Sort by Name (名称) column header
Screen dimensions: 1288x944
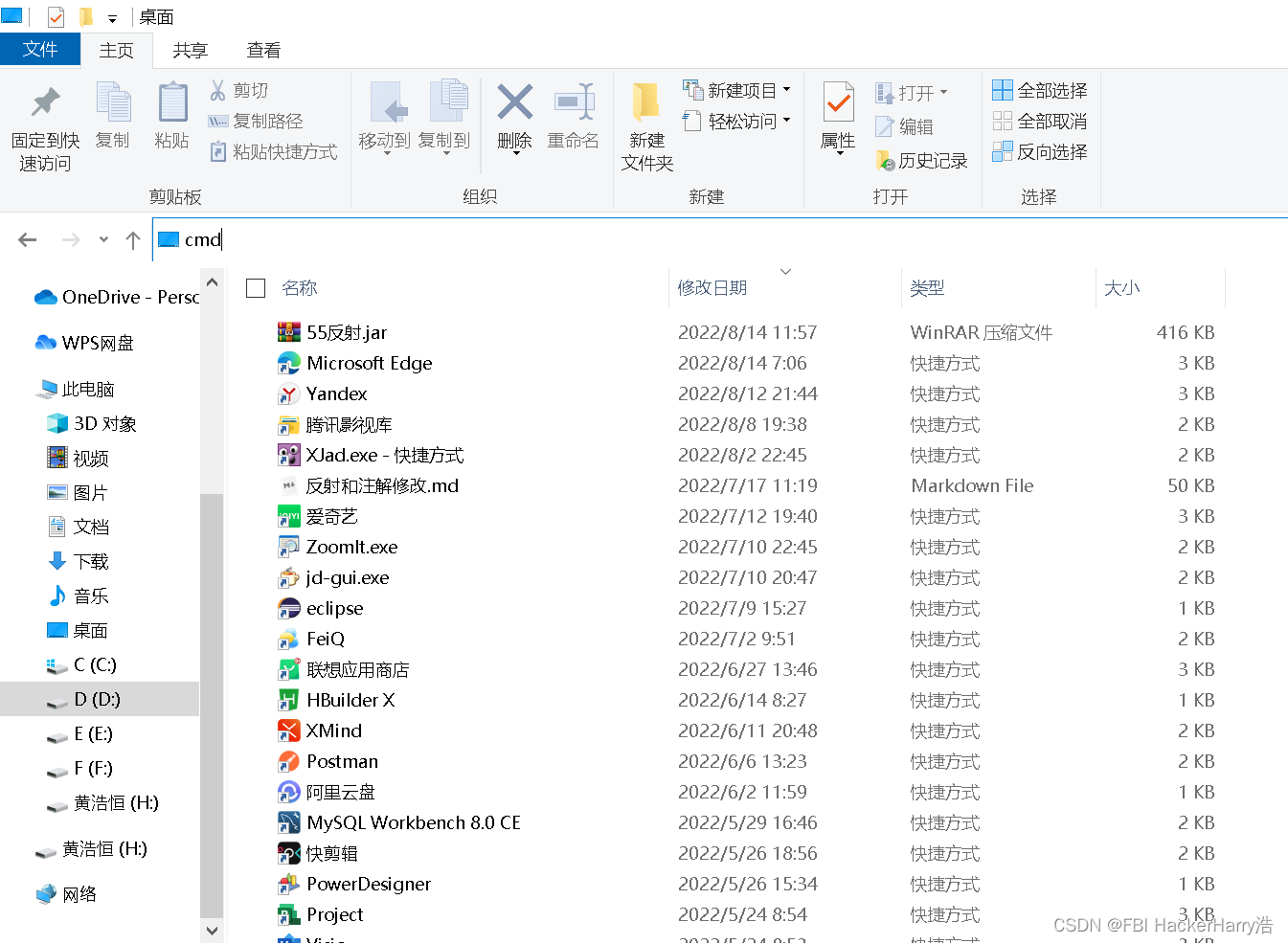pos(300,288)
